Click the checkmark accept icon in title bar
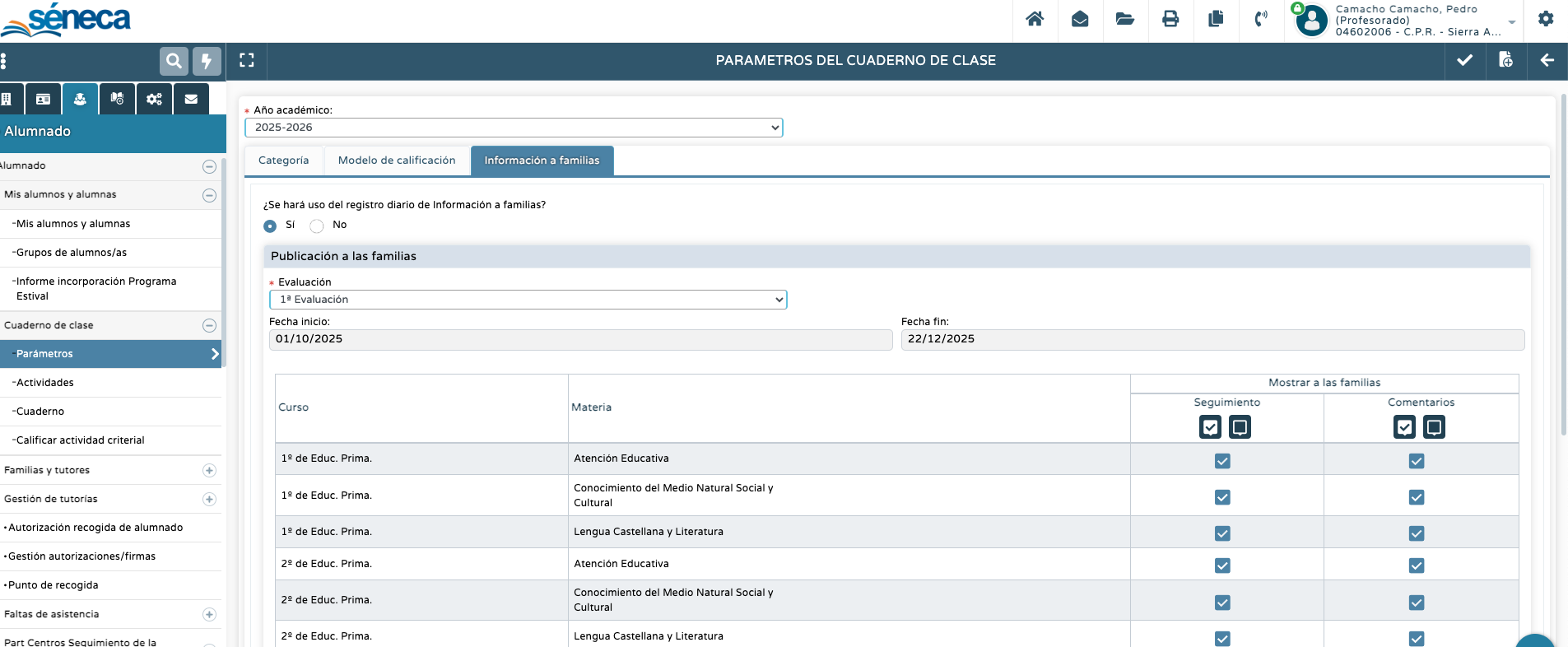The image size is (1568, 647). click(1465, 60)
